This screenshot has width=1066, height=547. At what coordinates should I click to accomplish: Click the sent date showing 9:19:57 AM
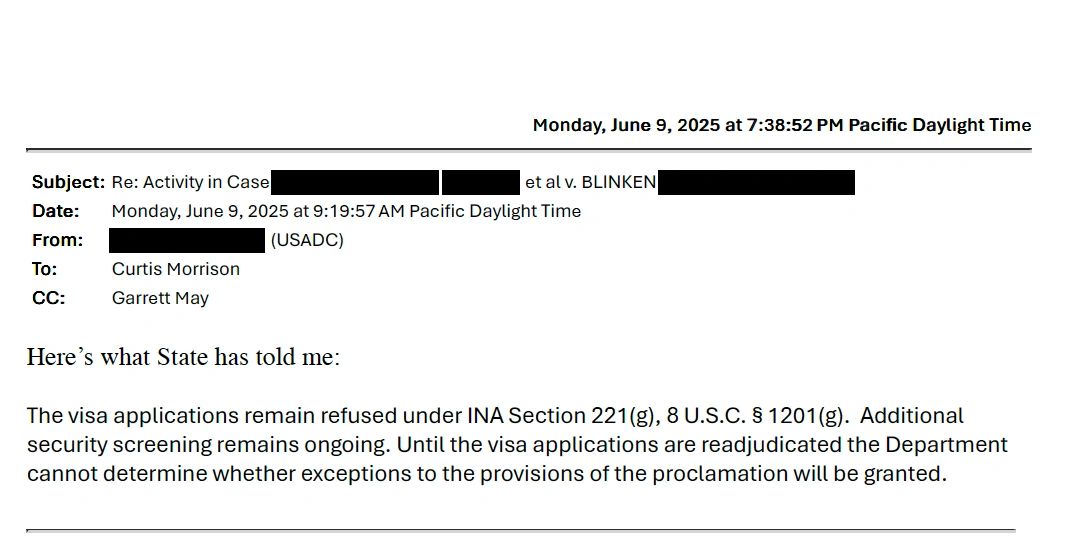[x=346, y=211]
